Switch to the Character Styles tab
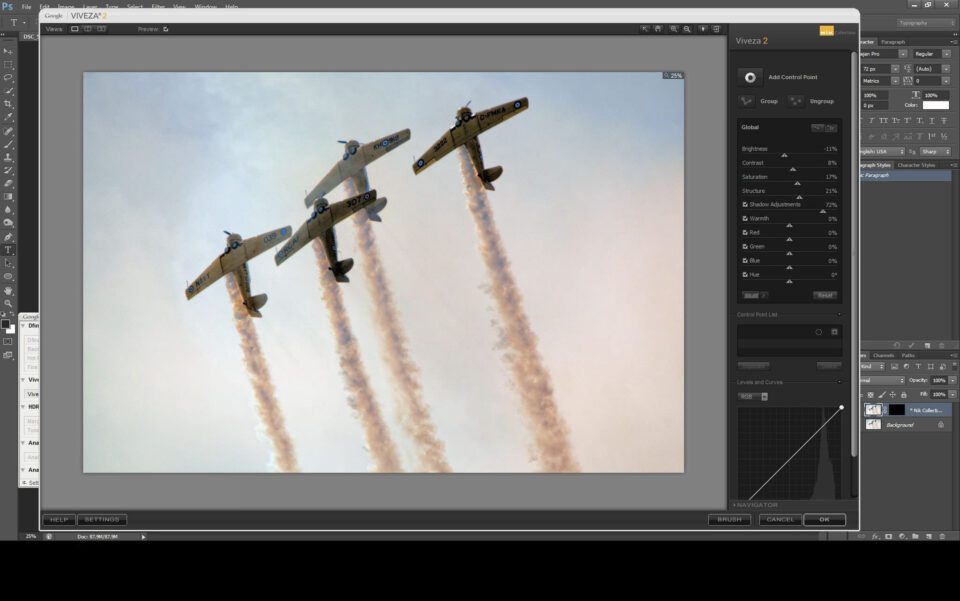The image size is (960, 601). [x=916, y=165]
